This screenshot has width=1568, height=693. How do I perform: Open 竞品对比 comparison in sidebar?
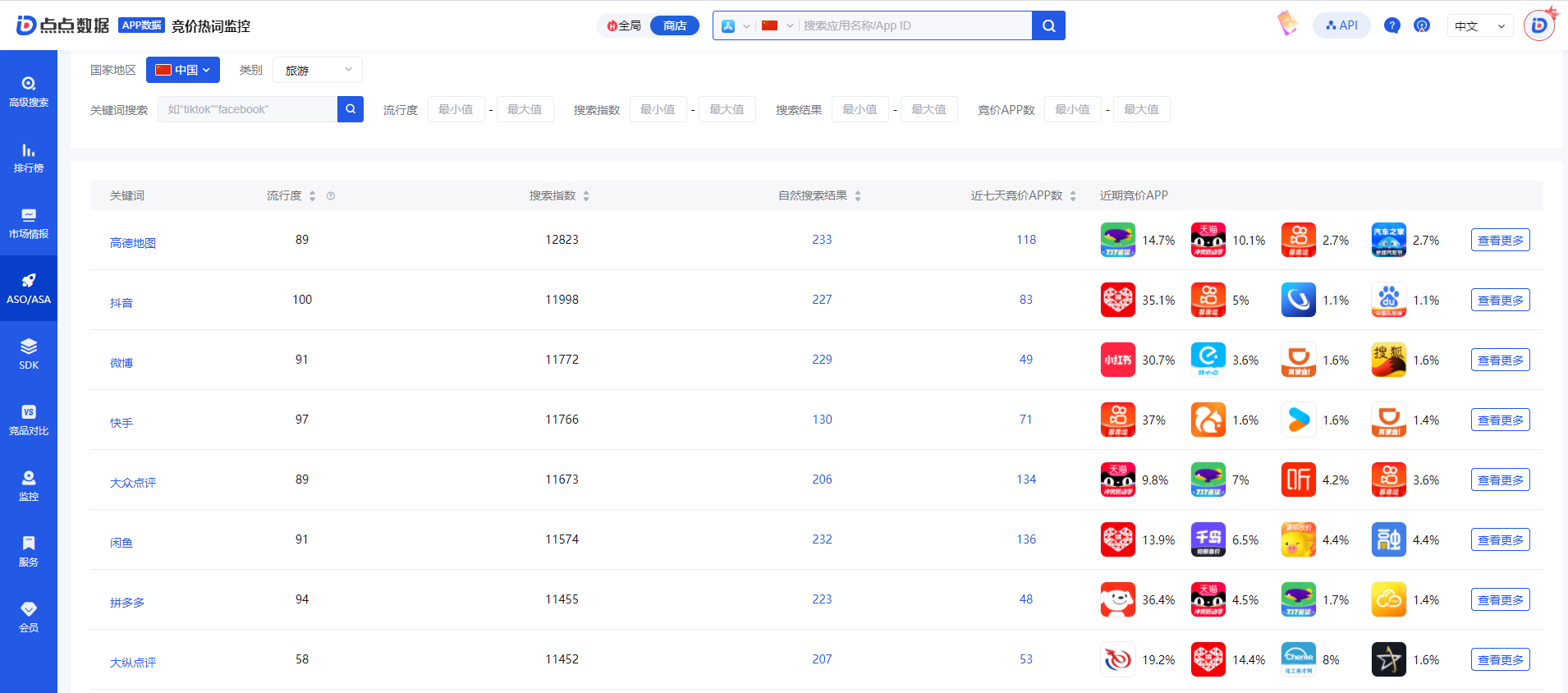pyautogui.click(x=29, y=420)
